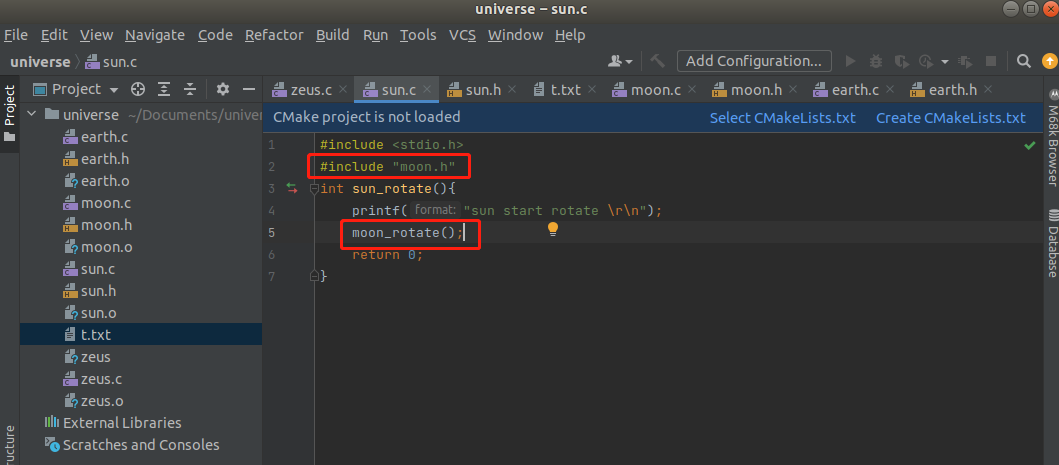Click the Build hammer icon
1059x465 pixels.
pyautogui.click(x=658, y=61)
